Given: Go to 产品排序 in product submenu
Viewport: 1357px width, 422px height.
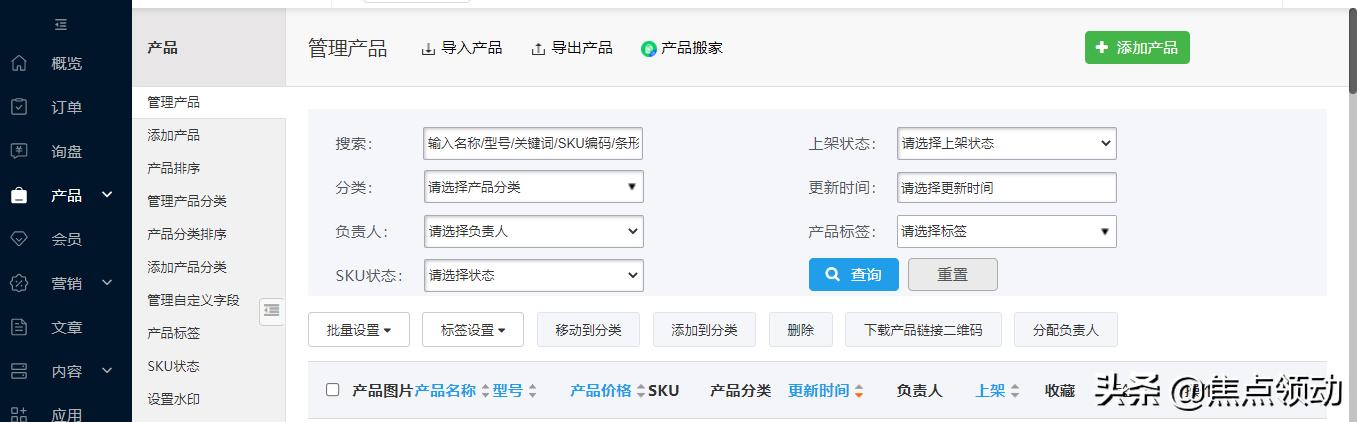Looking at the screenshot, I should pyautogui.click(x=174, y=168).
